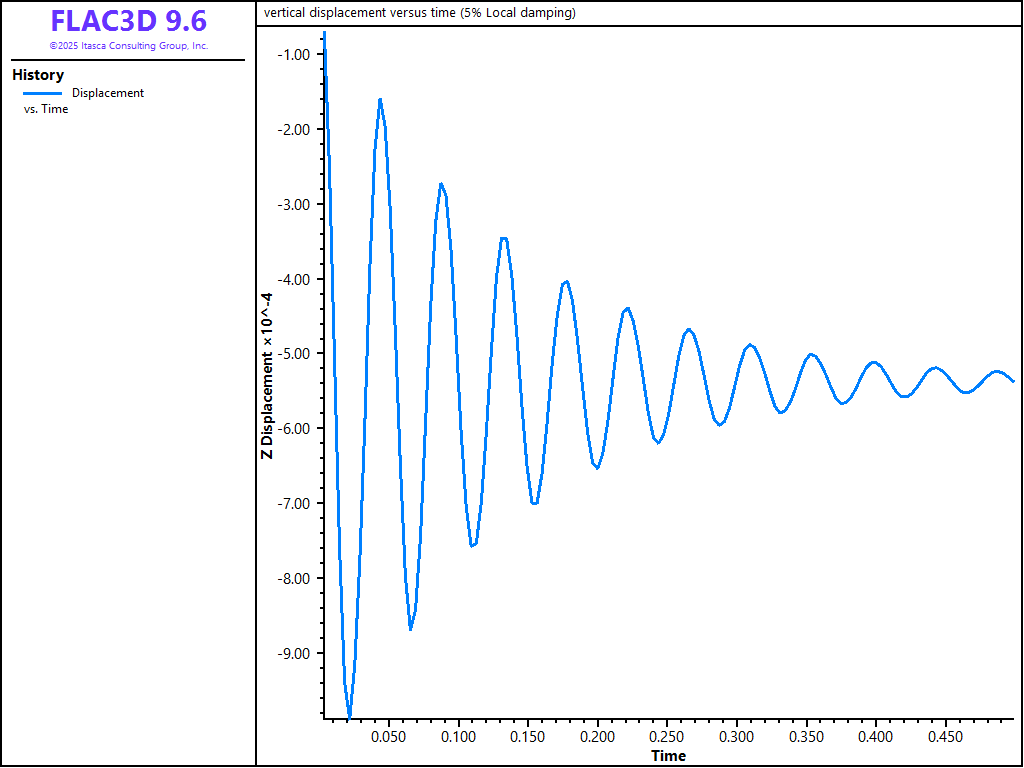Click the blue Displacement legend line swatch

pyautogui.click(x=42, y=93)
